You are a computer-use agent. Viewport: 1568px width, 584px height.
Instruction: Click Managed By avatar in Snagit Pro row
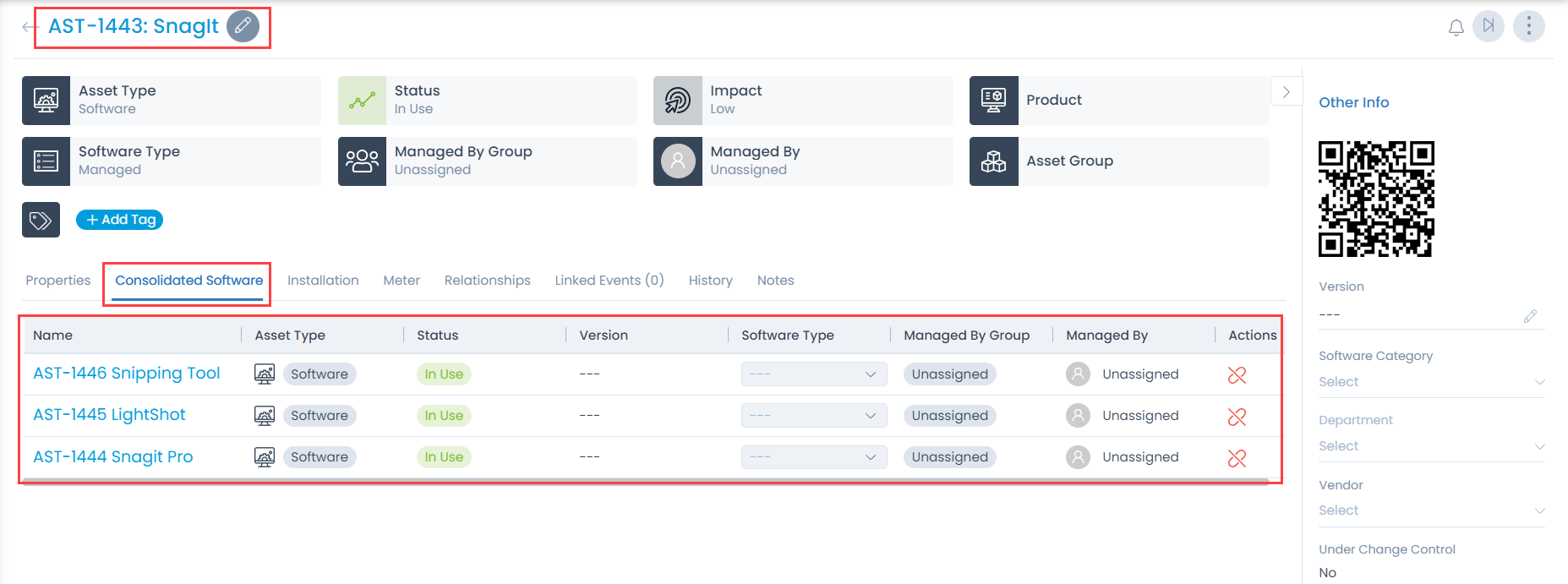coord(1078,457)
